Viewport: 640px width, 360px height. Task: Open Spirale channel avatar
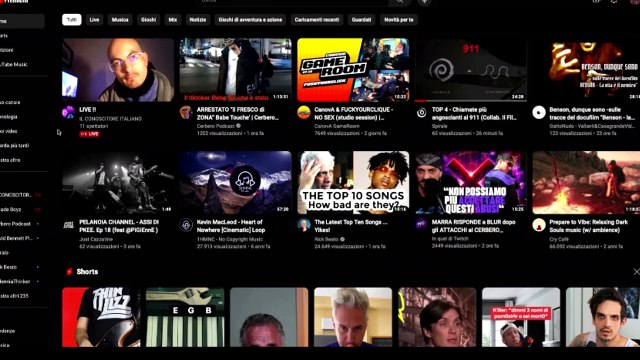tap(421, 112)
